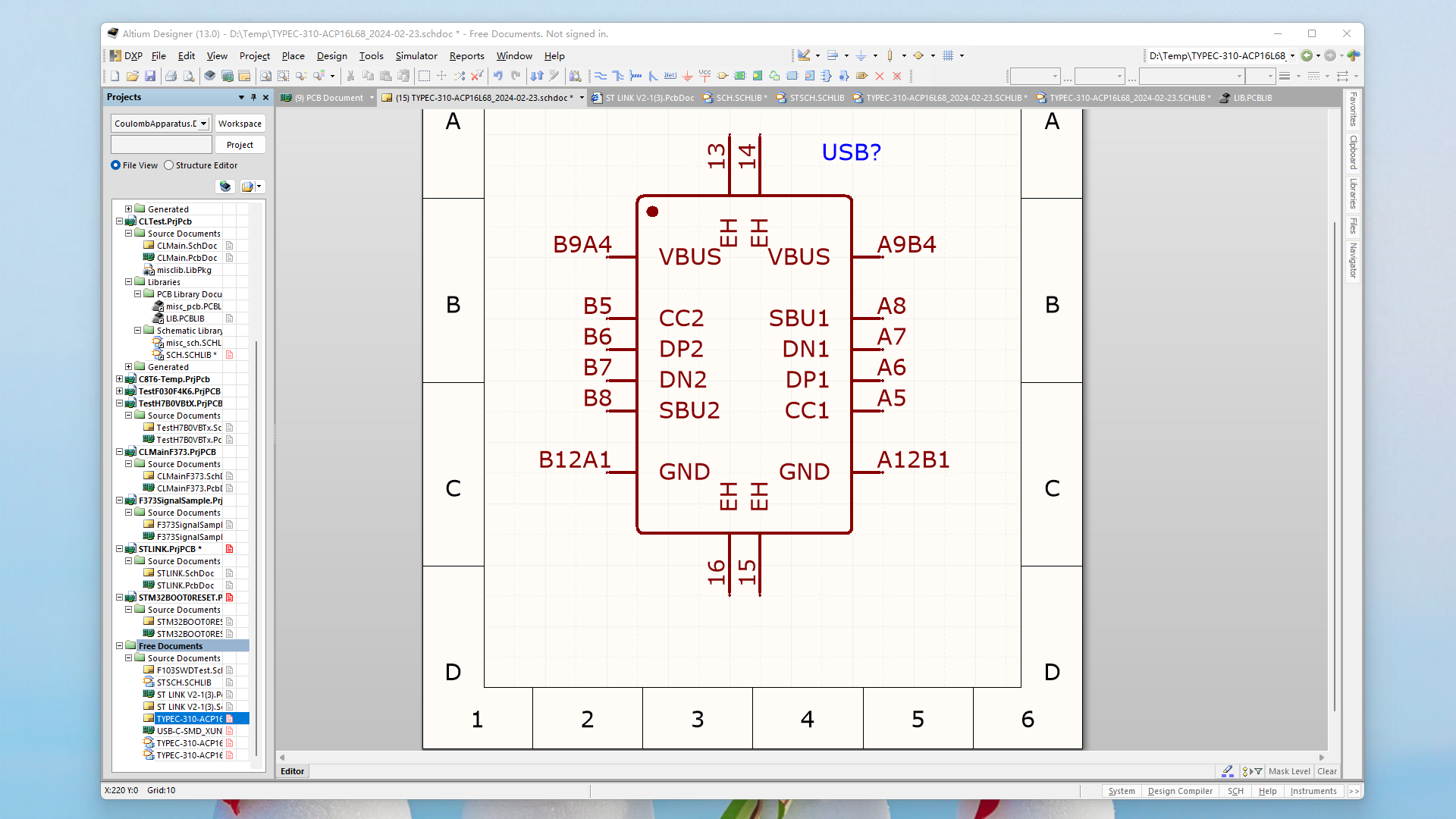Screen dimensions: 1456x819
Task: Click the grid settings toolbar icon
Action: (948, 55)
